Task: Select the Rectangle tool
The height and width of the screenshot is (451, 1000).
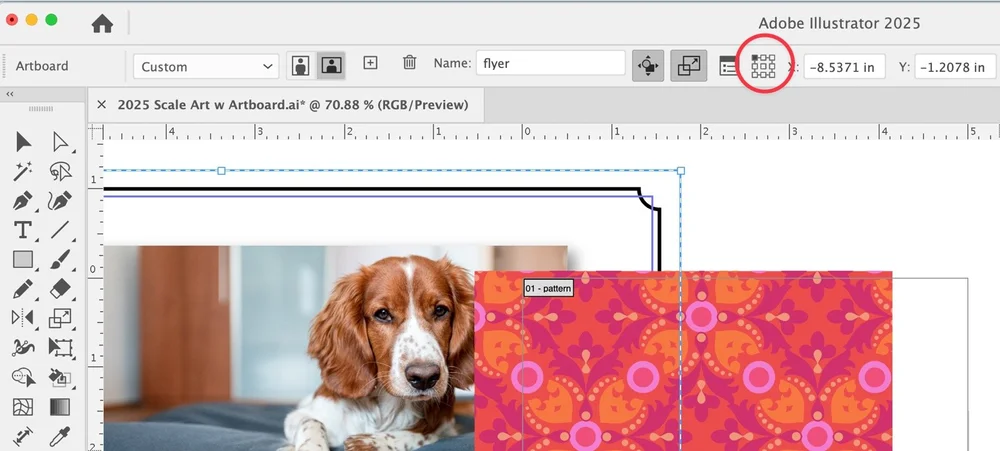Action: [x=23, y=259]
